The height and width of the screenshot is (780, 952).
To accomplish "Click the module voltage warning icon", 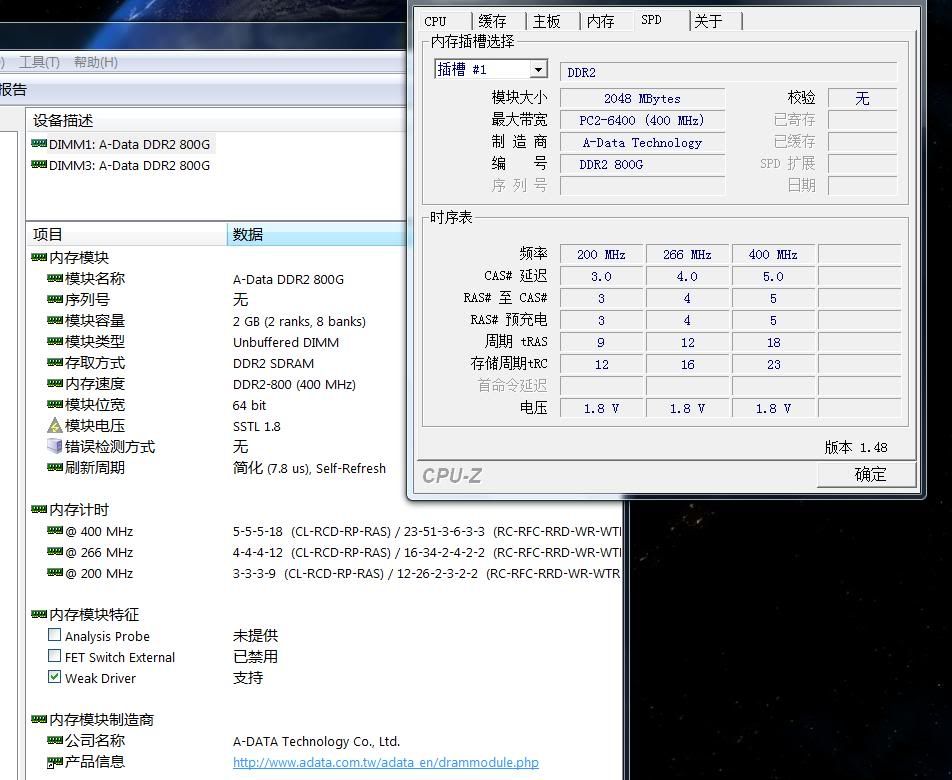I will coord(55,426).
